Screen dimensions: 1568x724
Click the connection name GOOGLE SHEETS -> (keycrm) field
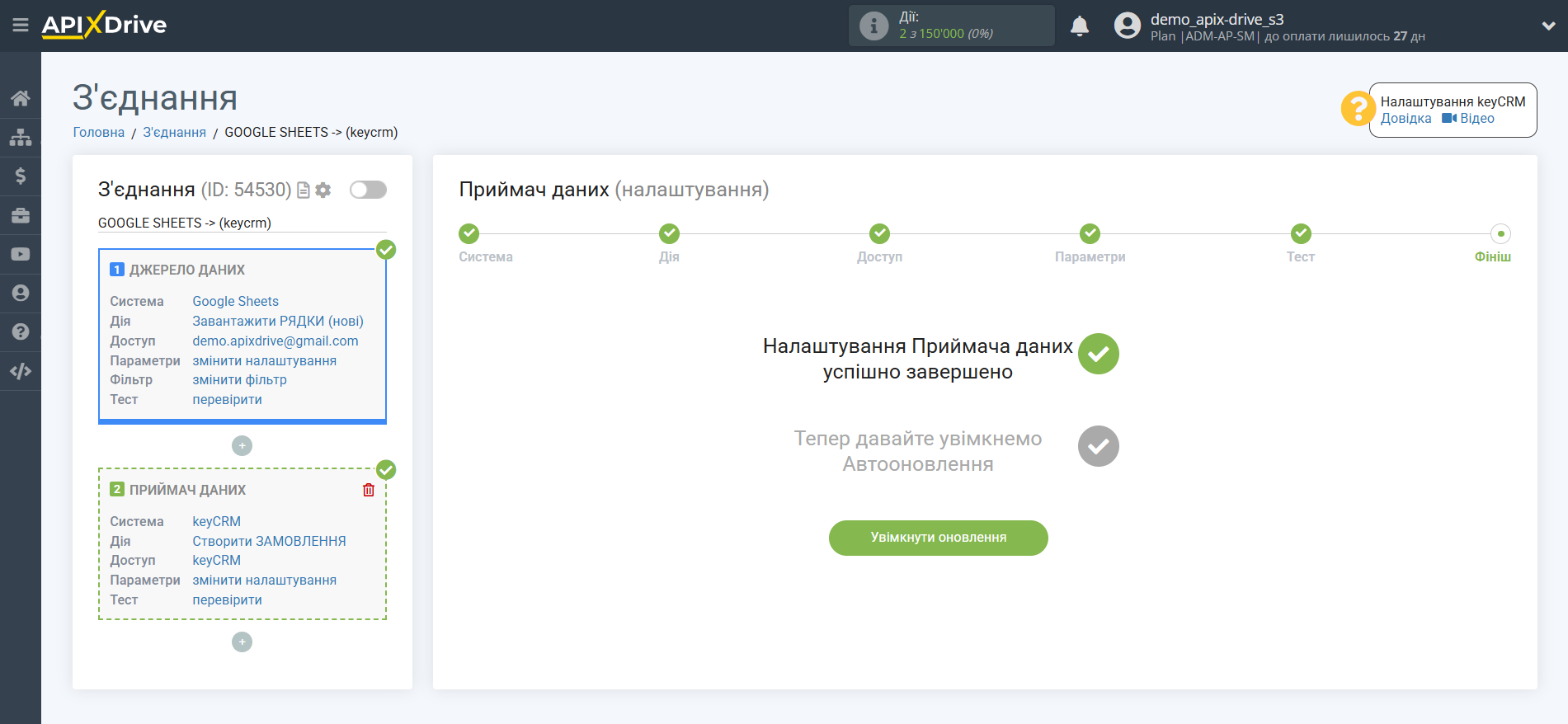[242, 223]
